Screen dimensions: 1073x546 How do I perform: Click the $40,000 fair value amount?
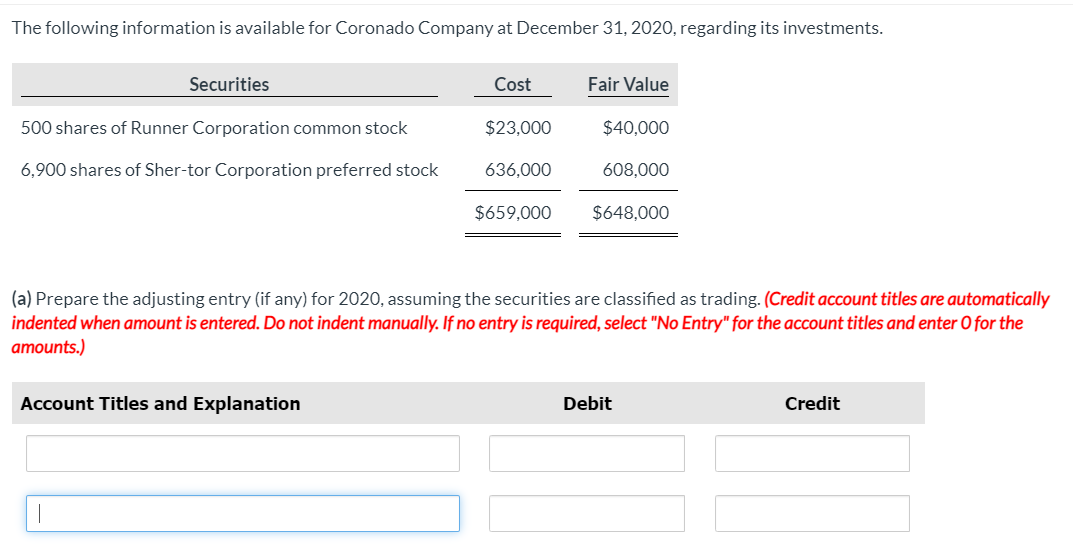tap(636, 128)
